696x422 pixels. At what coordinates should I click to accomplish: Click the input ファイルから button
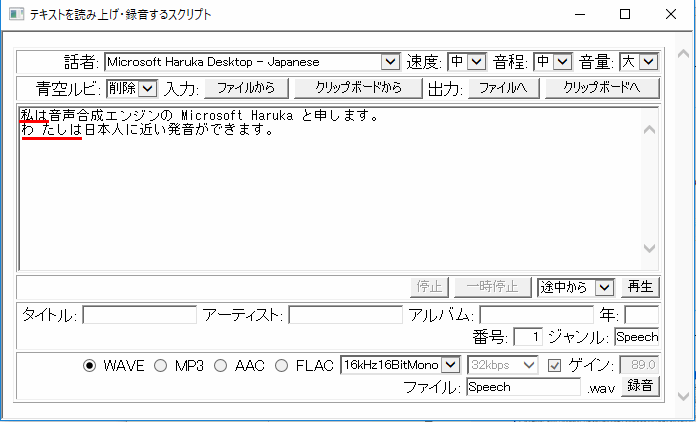click(246, 88)
